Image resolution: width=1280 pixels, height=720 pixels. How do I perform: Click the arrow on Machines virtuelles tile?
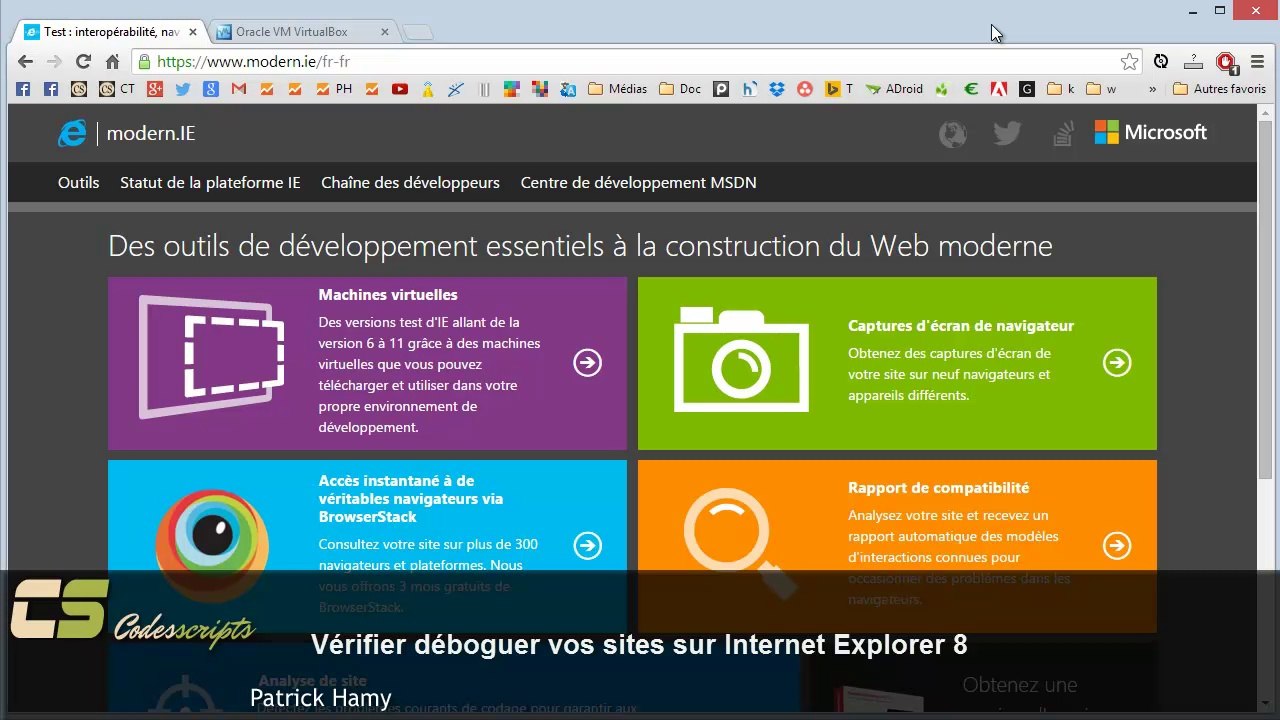tap(588, 363)
